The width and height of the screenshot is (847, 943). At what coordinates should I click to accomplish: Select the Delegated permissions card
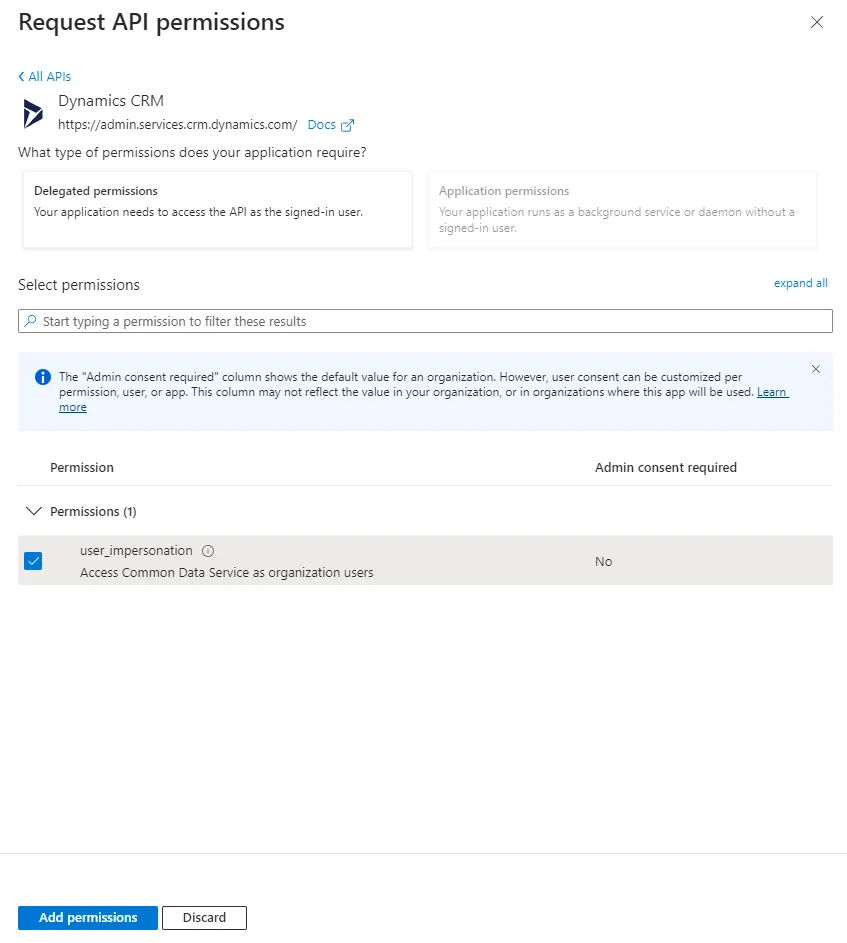coord(217,209)
